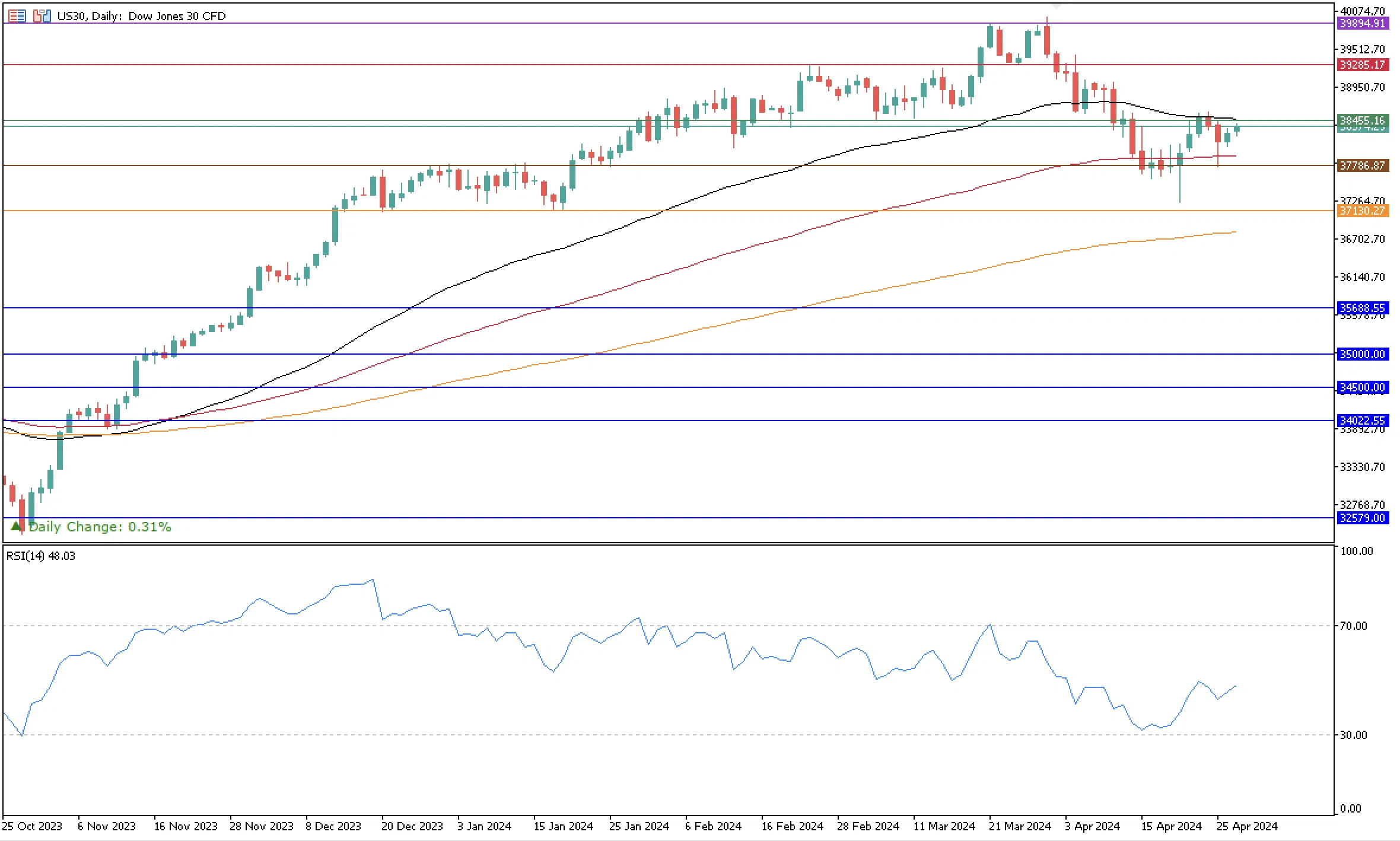
Task: Click the brown 37786.87 price label
Action: pos(1363,165)
